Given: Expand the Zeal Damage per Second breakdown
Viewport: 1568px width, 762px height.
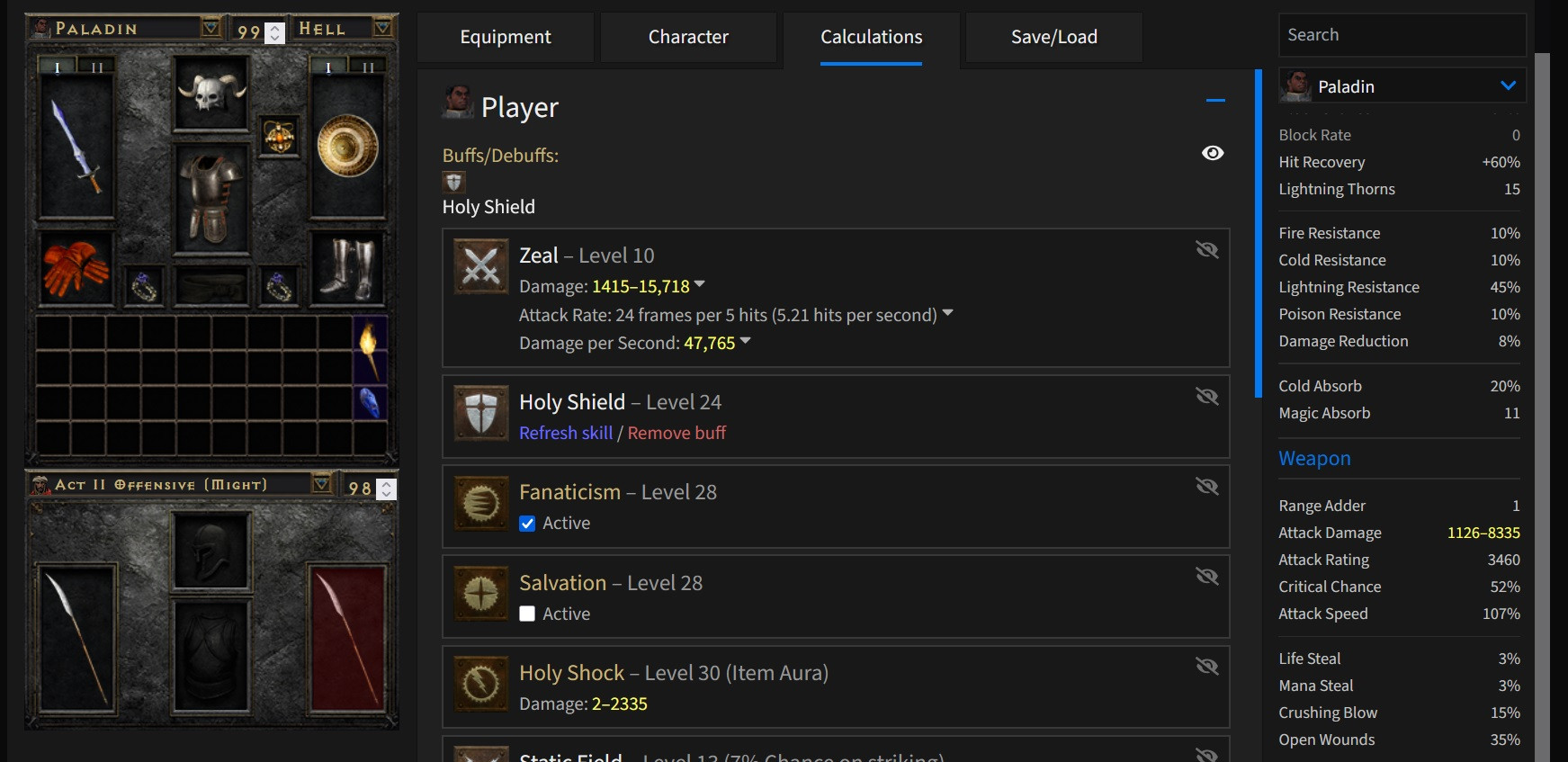Looking at the screenshot, I should tap(745, 342).
